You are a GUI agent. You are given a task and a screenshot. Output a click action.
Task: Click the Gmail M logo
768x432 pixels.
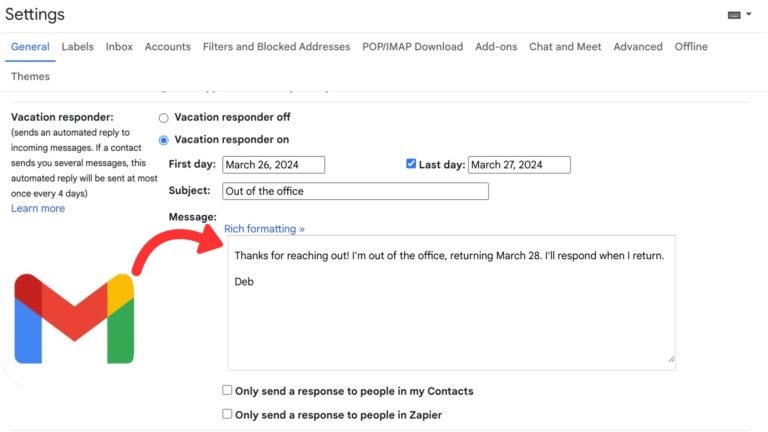74,318
